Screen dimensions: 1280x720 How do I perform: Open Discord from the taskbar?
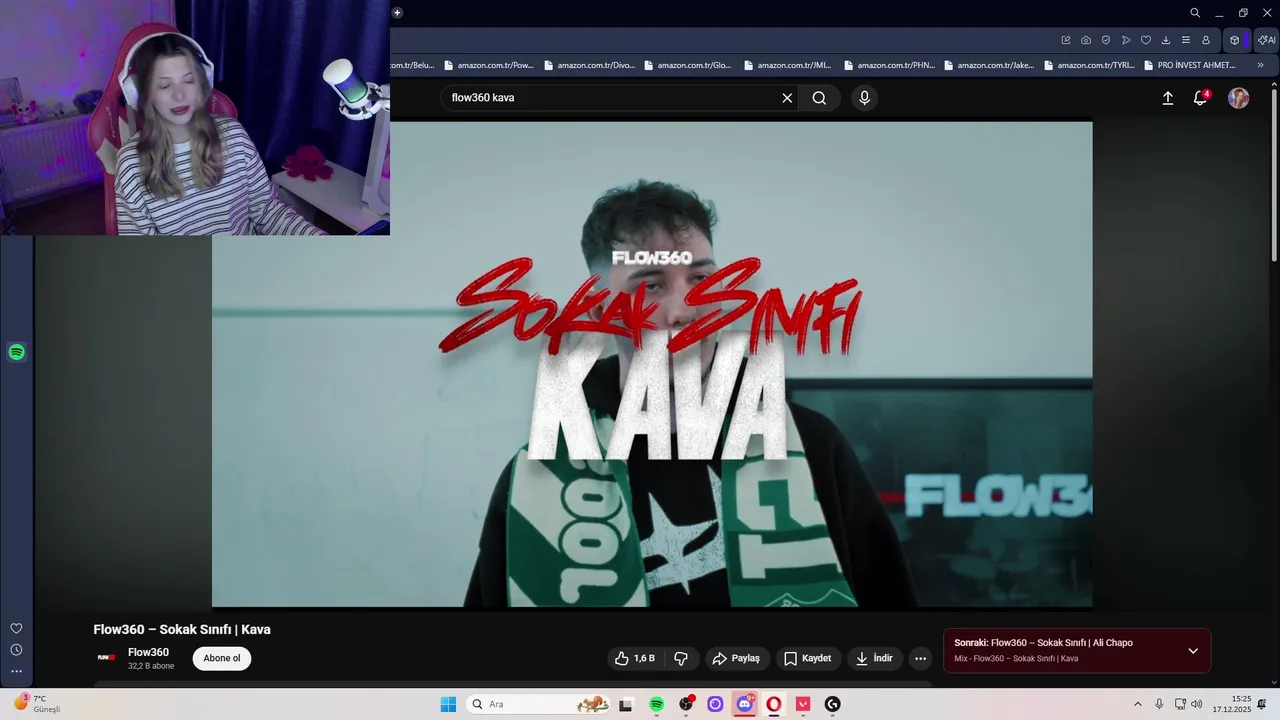point(745,704)
